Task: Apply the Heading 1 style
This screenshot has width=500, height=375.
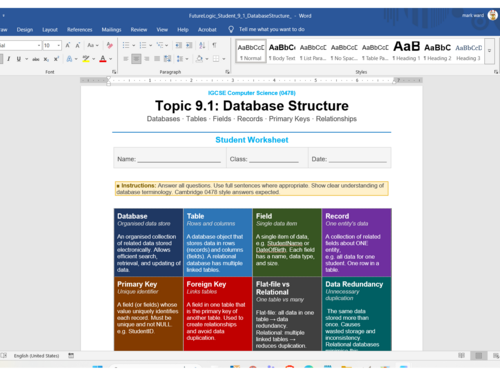Action: tap(406, 51)
